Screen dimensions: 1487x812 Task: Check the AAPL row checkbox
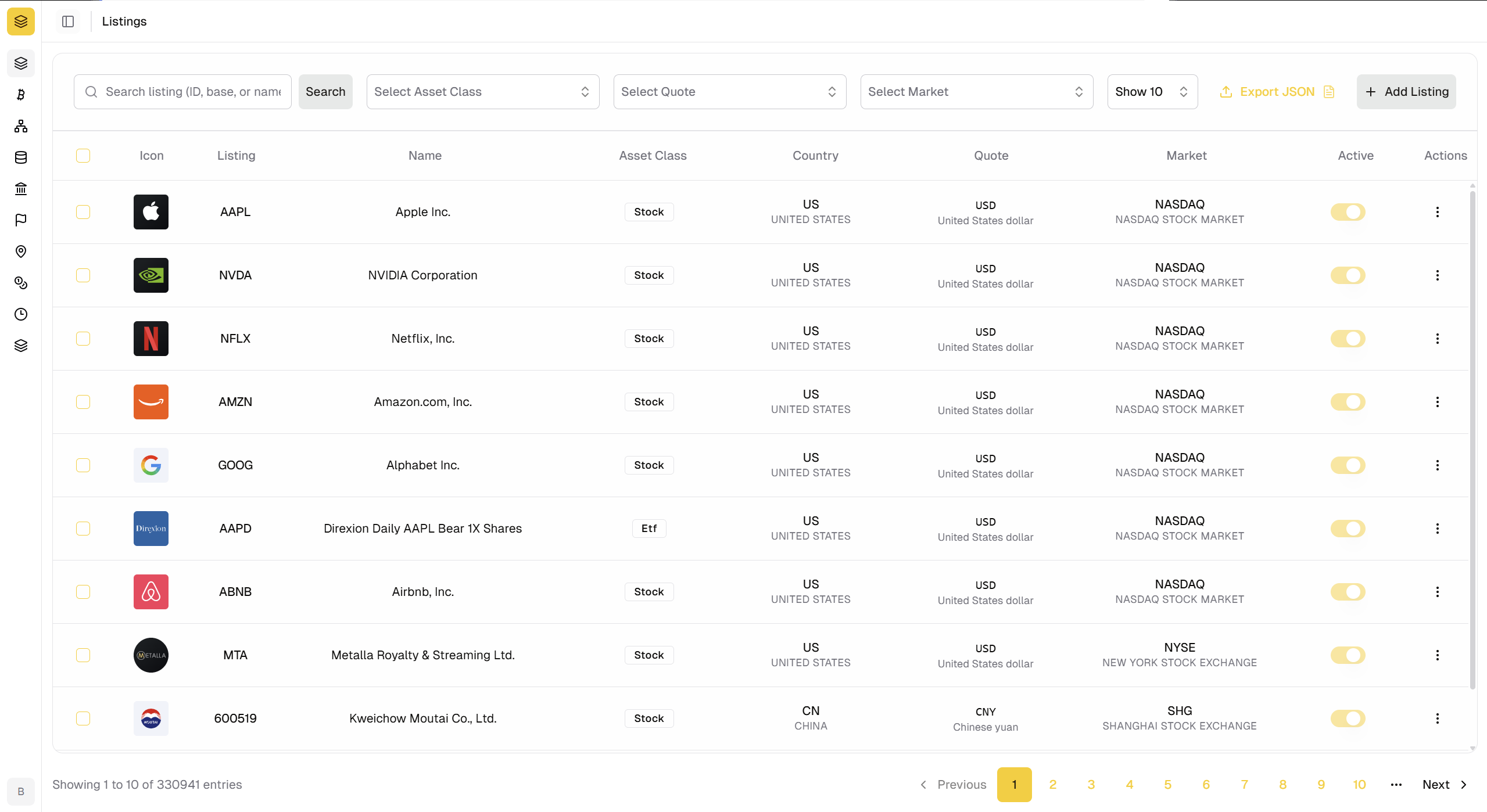tap(83, 212)
